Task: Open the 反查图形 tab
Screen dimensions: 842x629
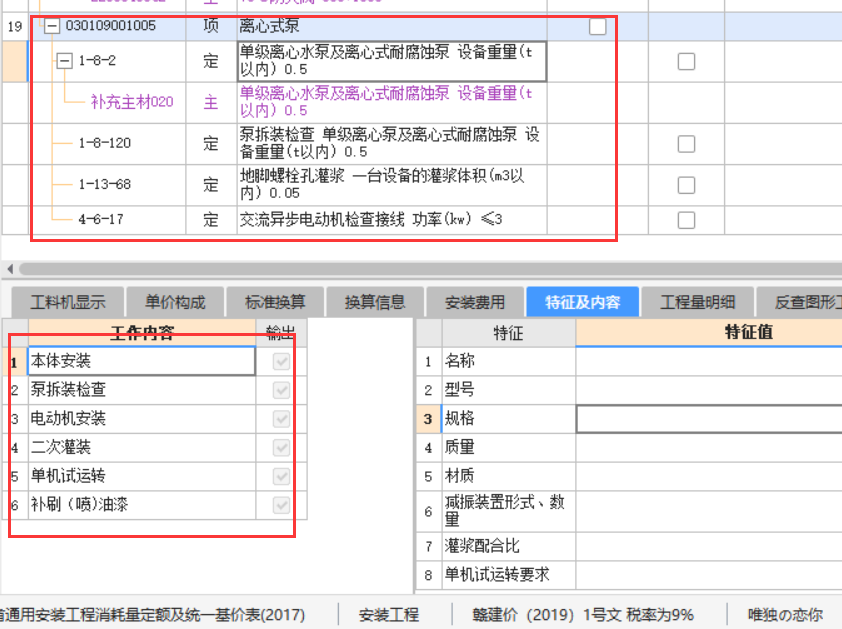Action: click(x=800, y=302)
